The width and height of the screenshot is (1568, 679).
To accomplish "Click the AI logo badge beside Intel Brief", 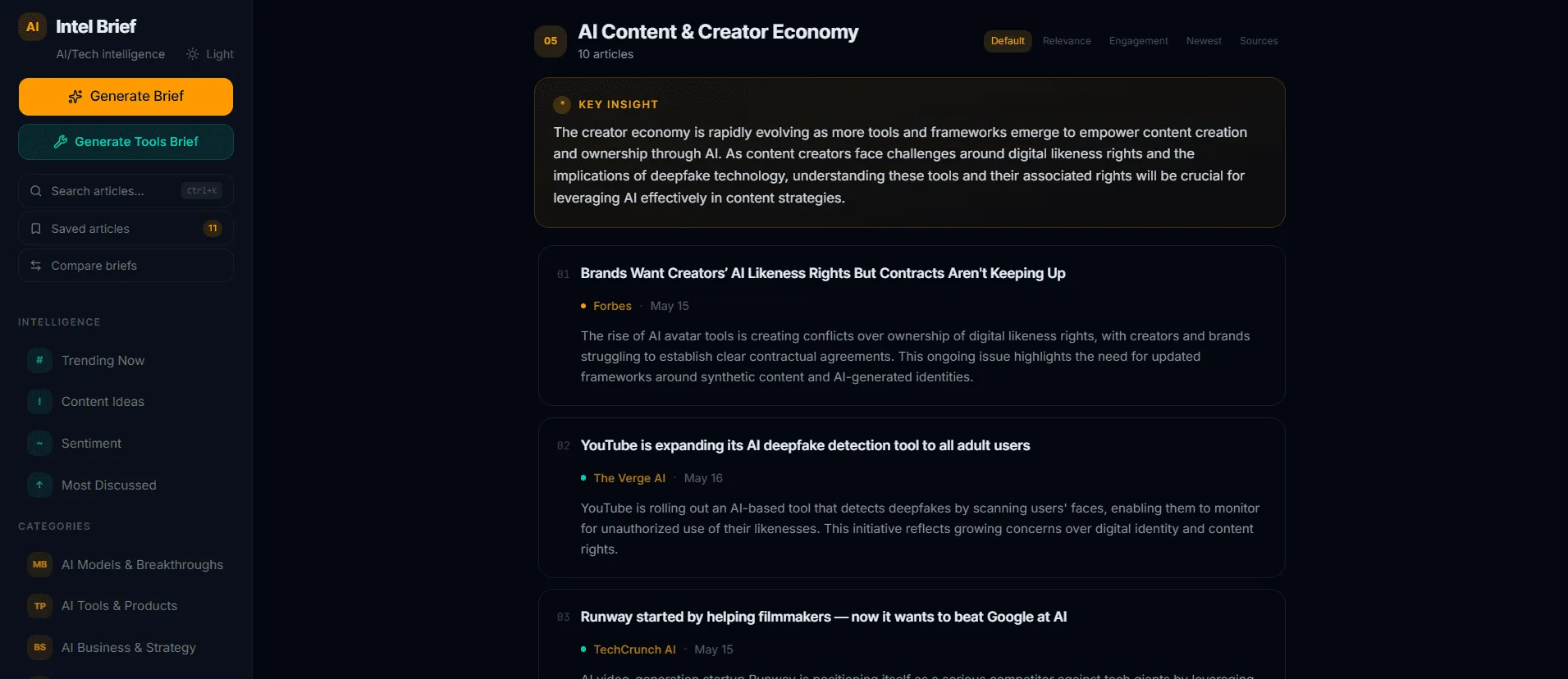I will [x=32, y=26].
